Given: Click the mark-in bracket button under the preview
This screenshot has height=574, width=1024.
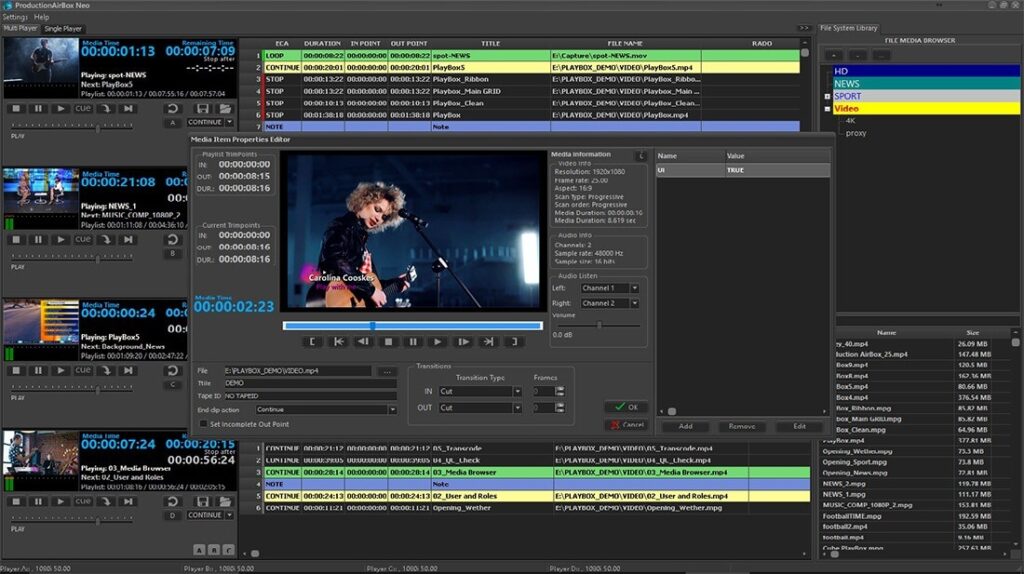Looking at the screenshot, I should point(313,342).
